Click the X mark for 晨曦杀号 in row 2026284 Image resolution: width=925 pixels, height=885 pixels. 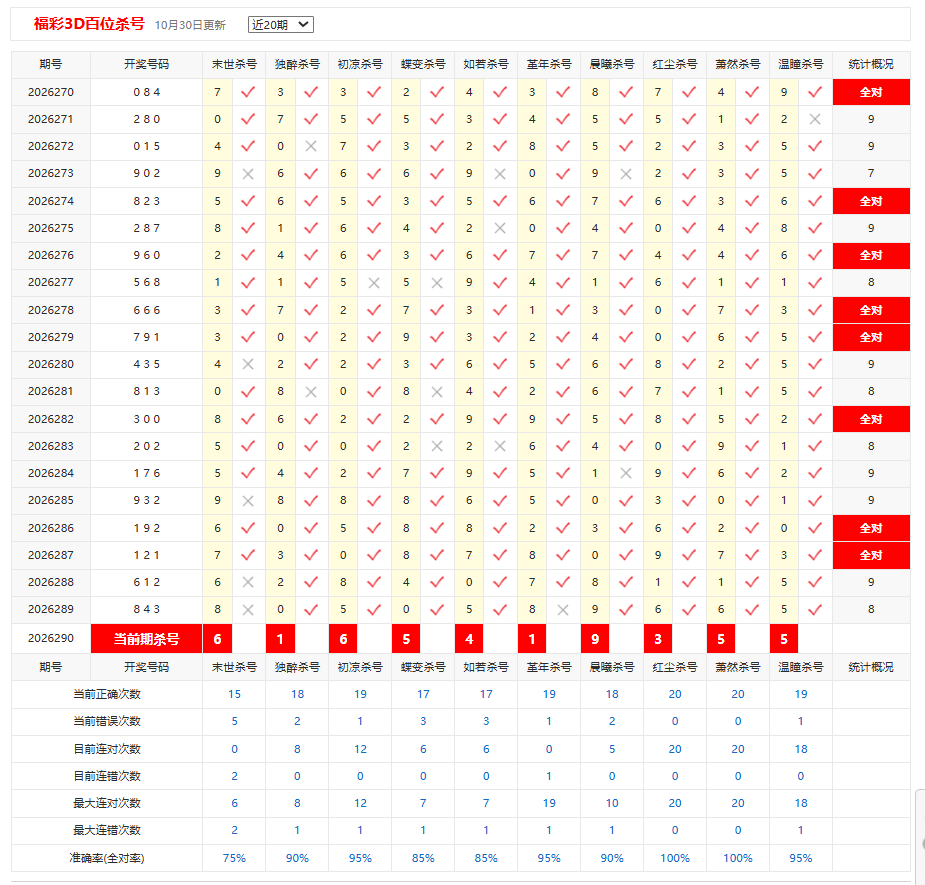pyautogui.click(x=626, y=473)
